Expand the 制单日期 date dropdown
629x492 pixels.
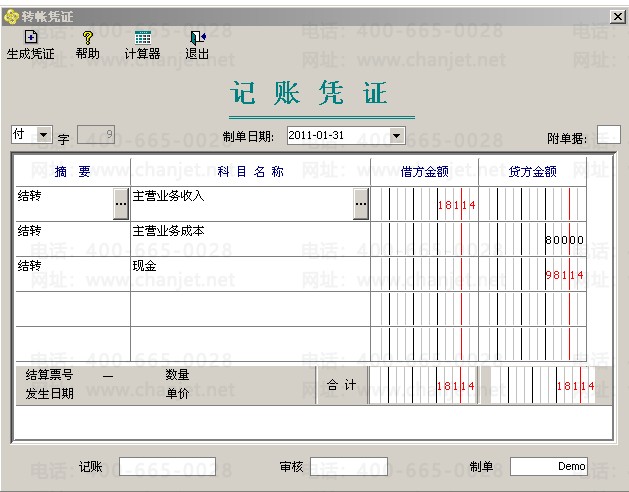click(x=396, y=135)
